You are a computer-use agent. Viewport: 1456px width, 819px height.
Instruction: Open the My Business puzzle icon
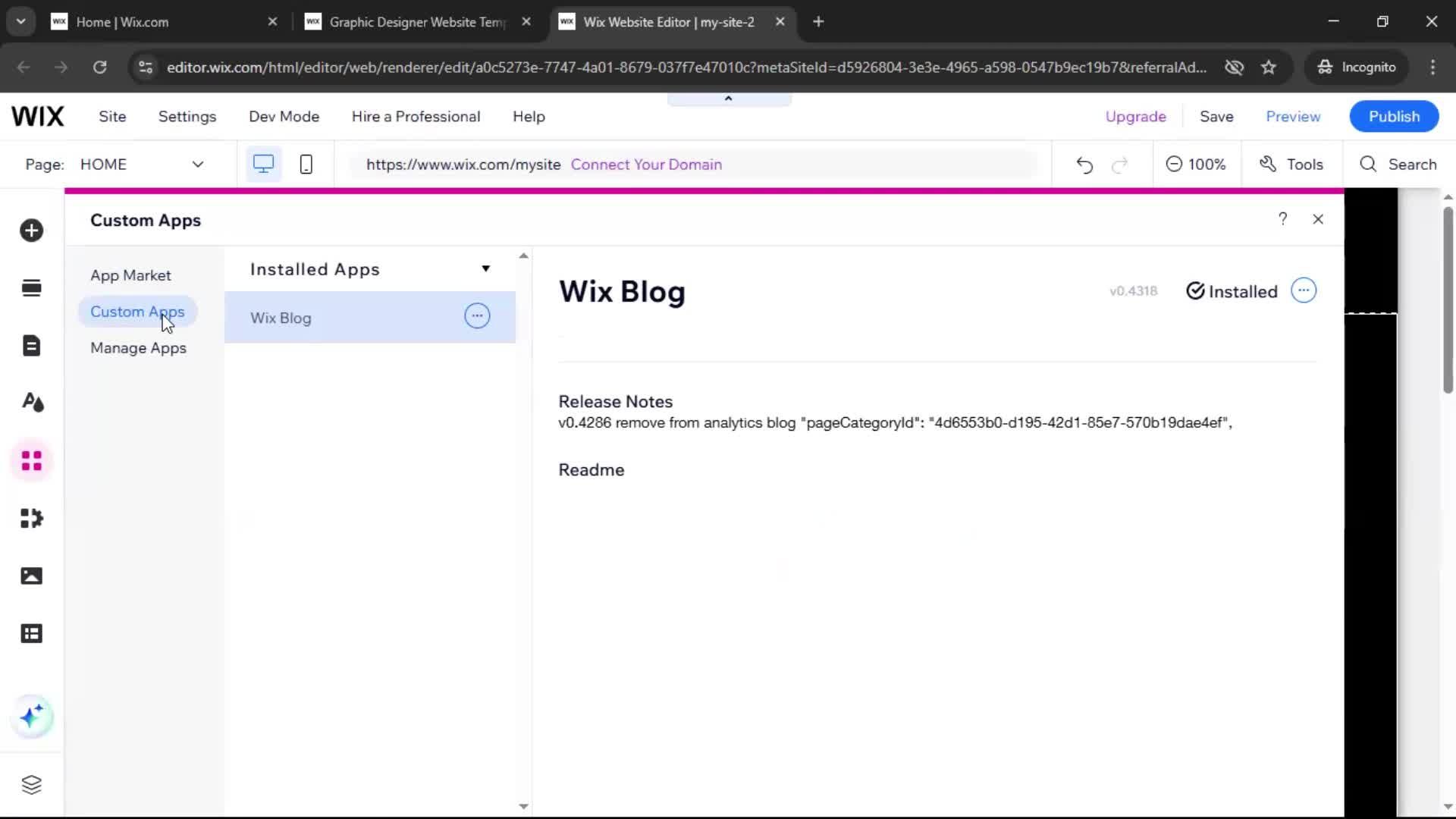[32, 519]
